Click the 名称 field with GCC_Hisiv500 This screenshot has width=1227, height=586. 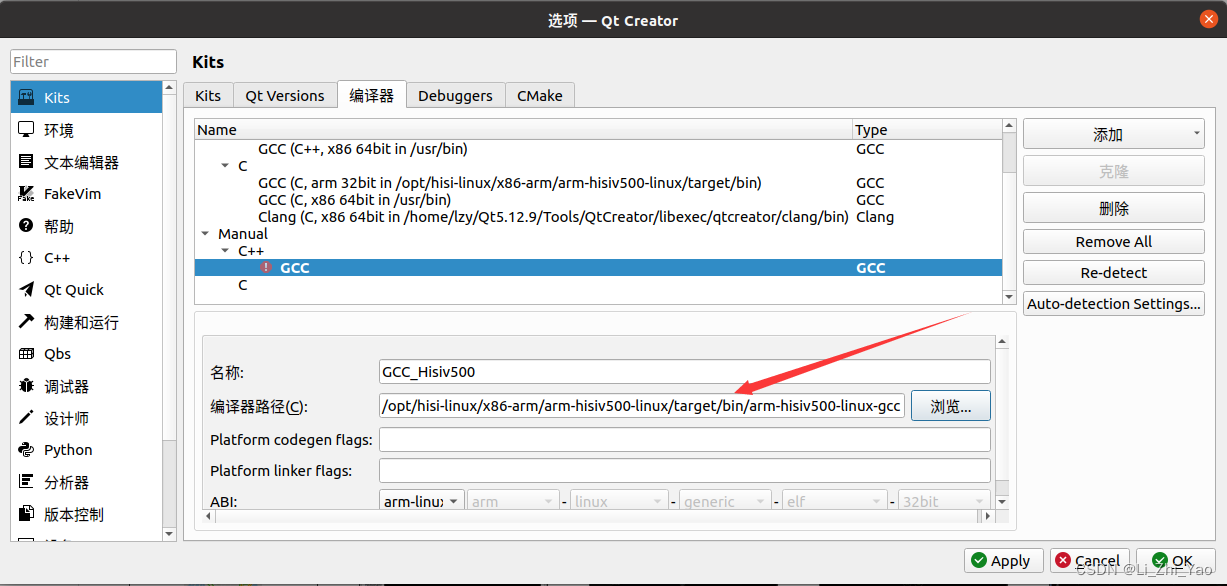point(685,372)
